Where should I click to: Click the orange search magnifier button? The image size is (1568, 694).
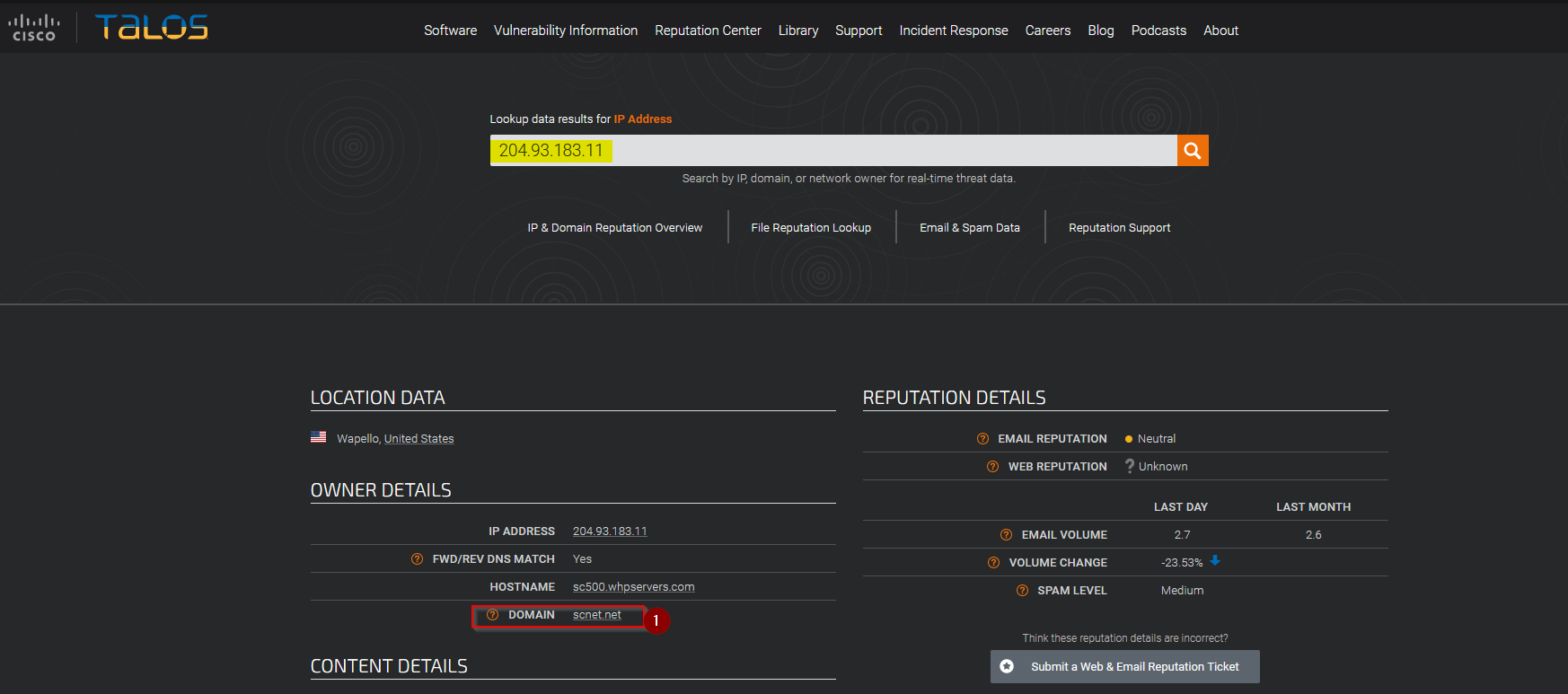1193,151
